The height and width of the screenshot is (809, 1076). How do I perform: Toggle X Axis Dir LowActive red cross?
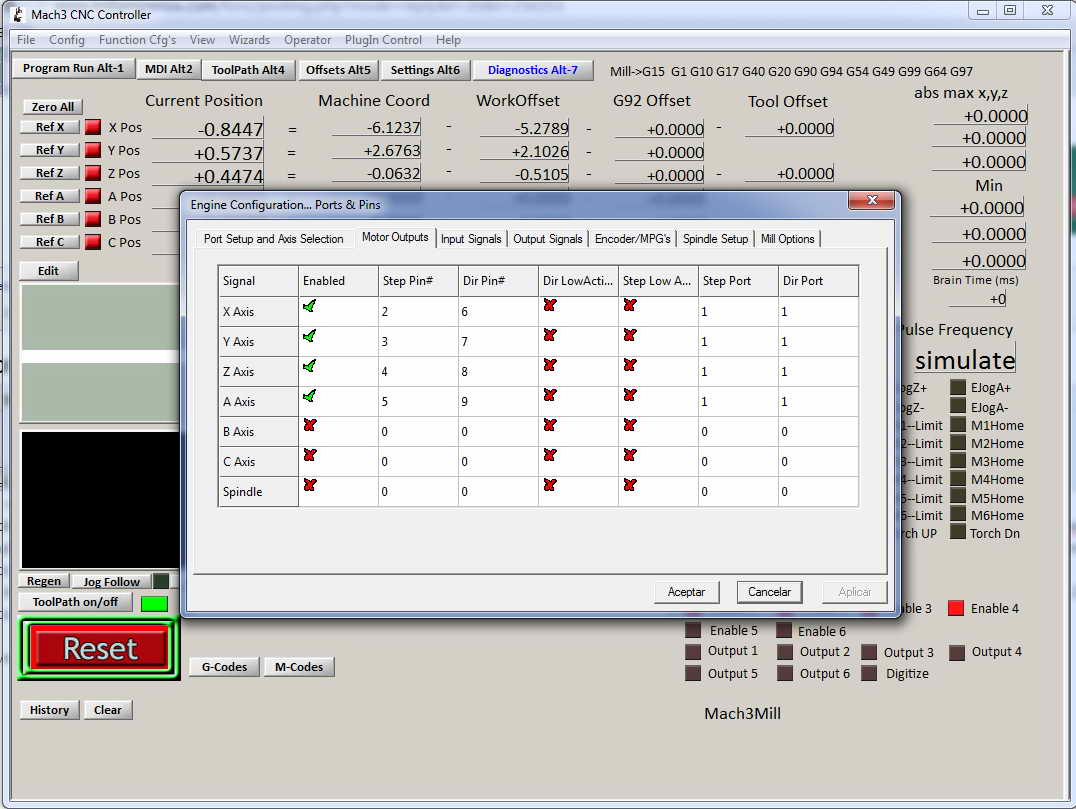pos(550,306)
